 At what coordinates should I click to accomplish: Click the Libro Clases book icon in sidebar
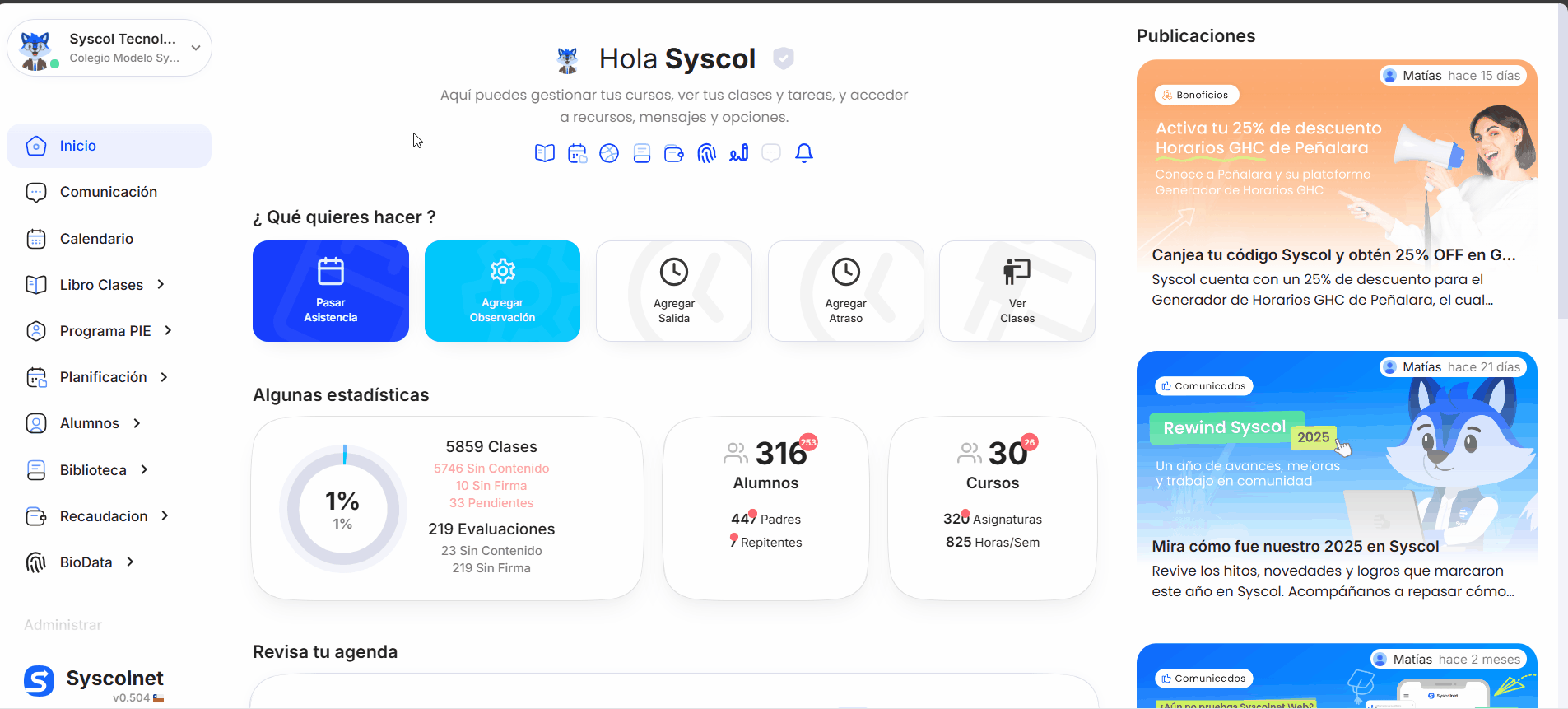[x=36, y=285]
